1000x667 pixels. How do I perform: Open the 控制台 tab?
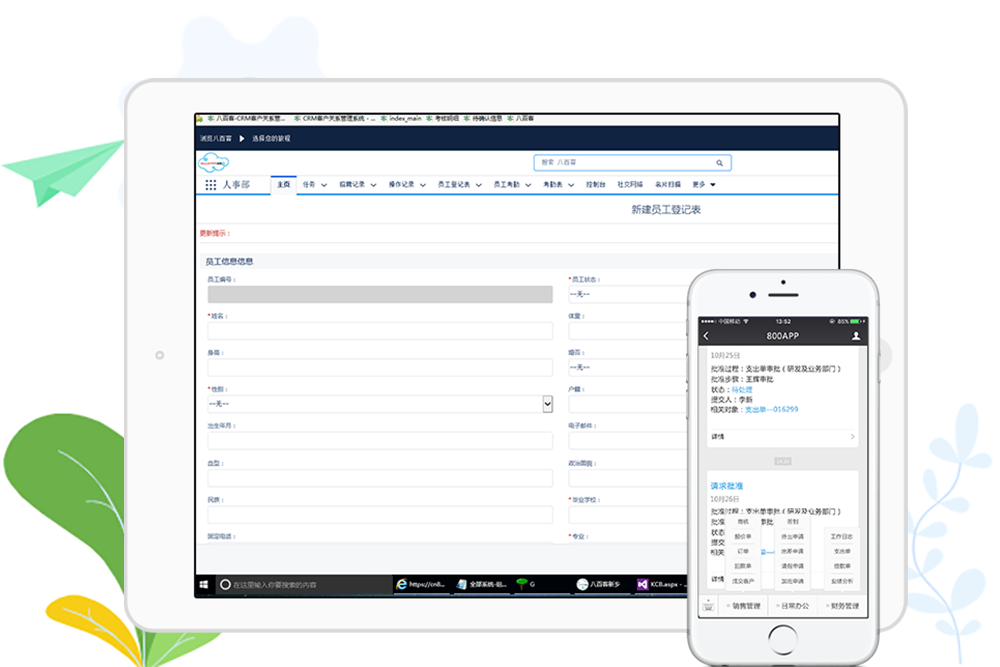pyautogui.click(x=594, y=185)
